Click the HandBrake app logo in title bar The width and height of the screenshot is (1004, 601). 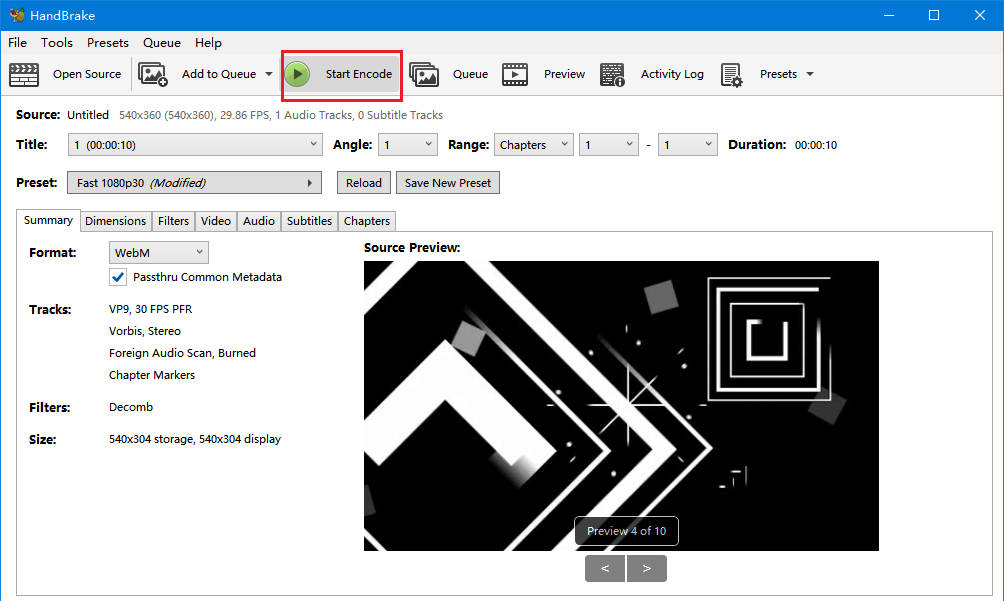tap(17, 15)
